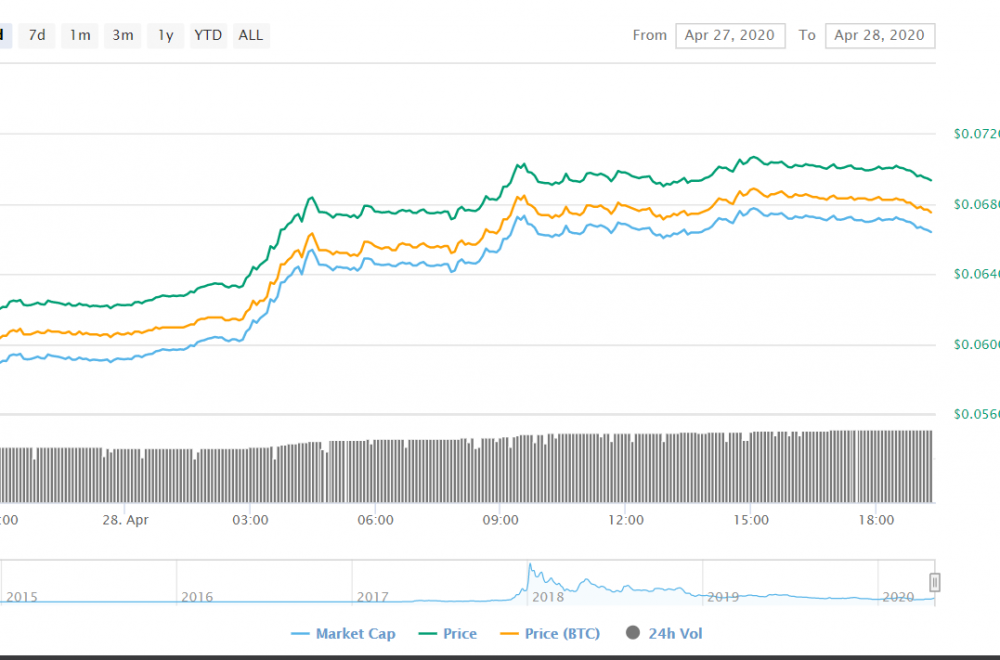Click the 15:00 x-axis label
This screenshot has width=1000, height=660.
[x=751, y=520]
